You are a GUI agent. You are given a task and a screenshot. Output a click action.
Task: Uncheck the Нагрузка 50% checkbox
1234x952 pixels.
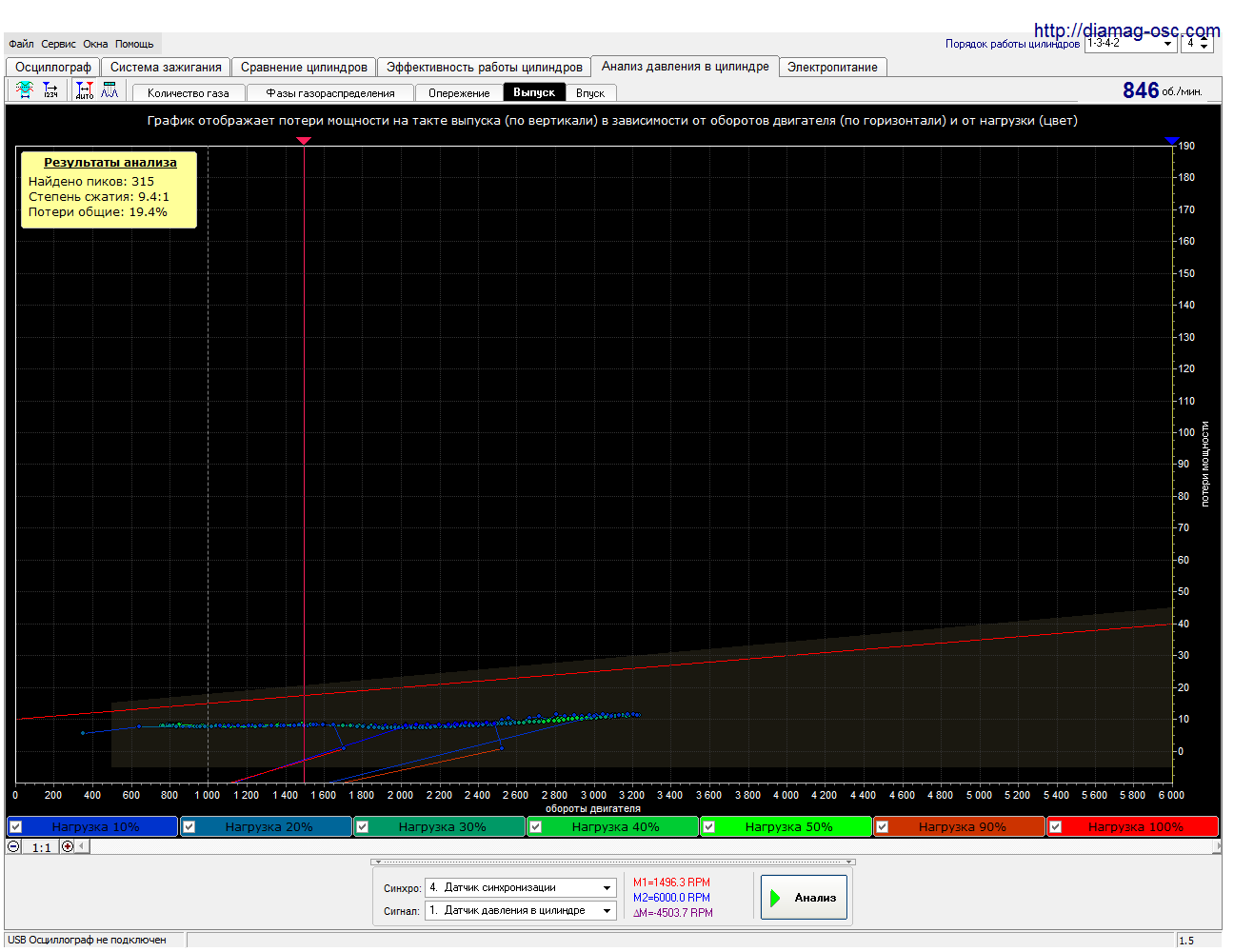[x=709, y=826]
